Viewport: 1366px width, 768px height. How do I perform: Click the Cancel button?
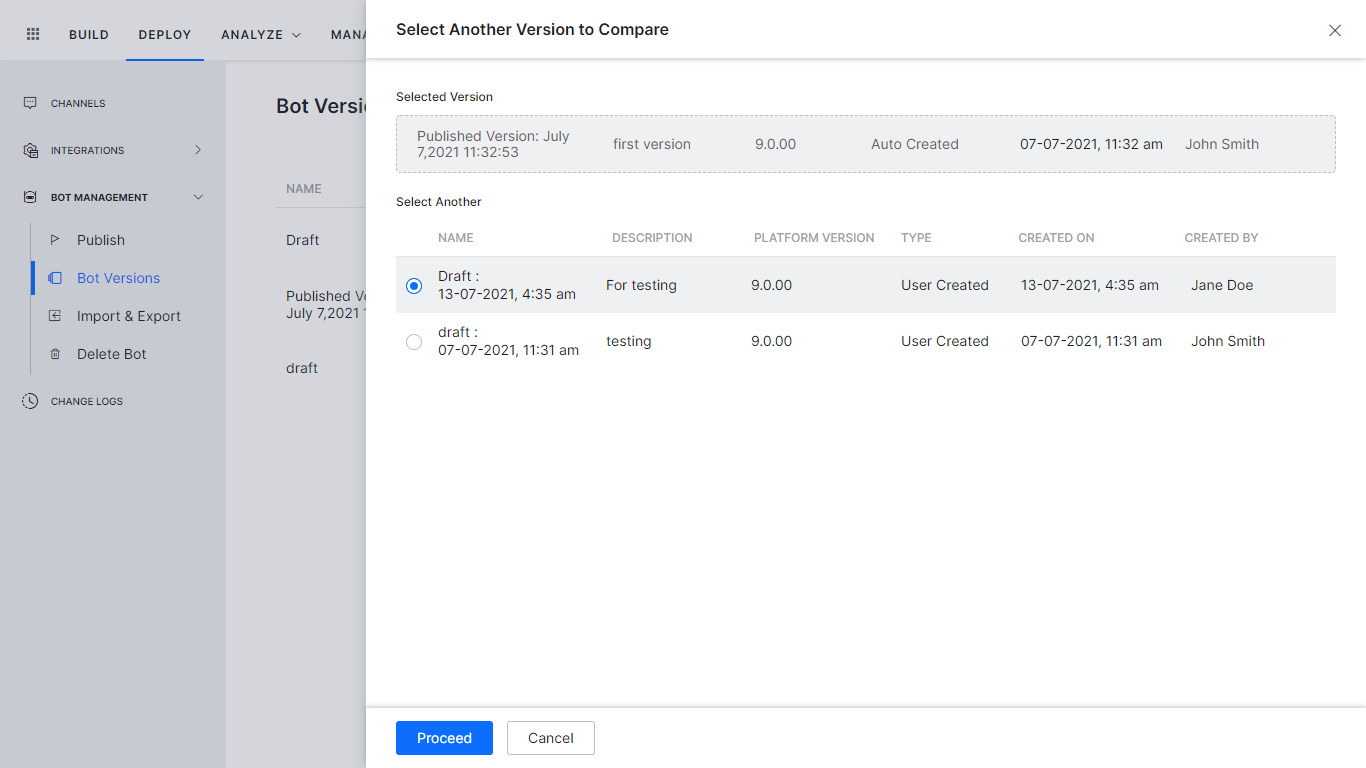(x=550, y=738)
